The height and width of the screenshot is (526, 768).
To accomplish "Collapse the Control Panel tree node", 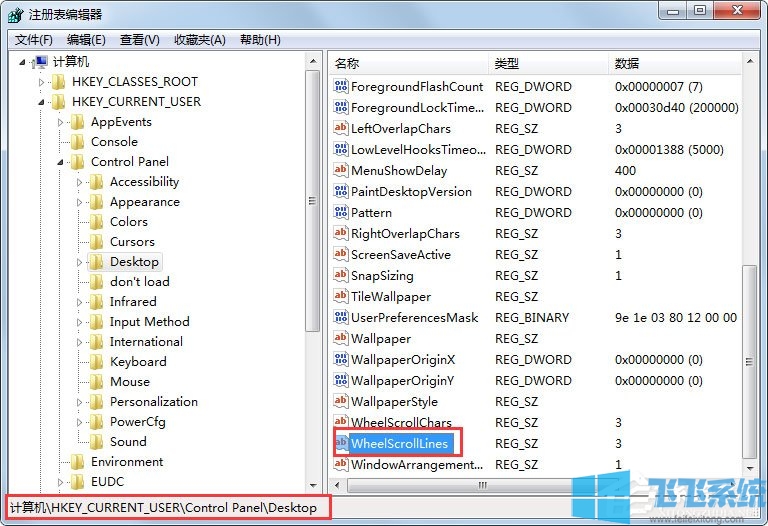I will (61, 161).
